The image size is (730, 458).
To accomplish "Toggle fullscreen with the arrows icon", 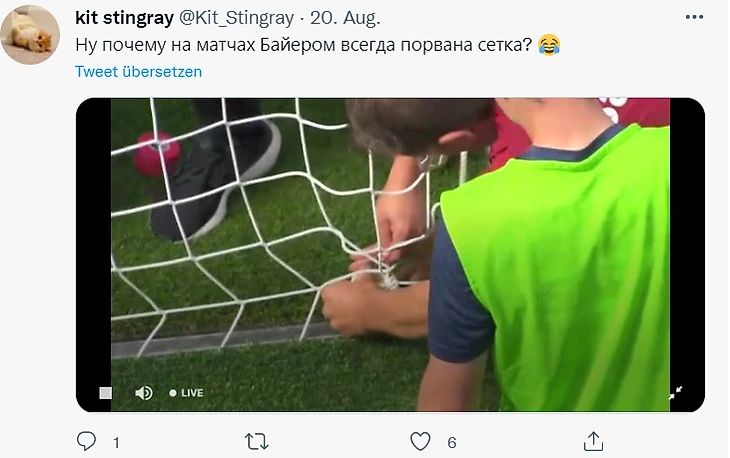I will pos(675,393).
